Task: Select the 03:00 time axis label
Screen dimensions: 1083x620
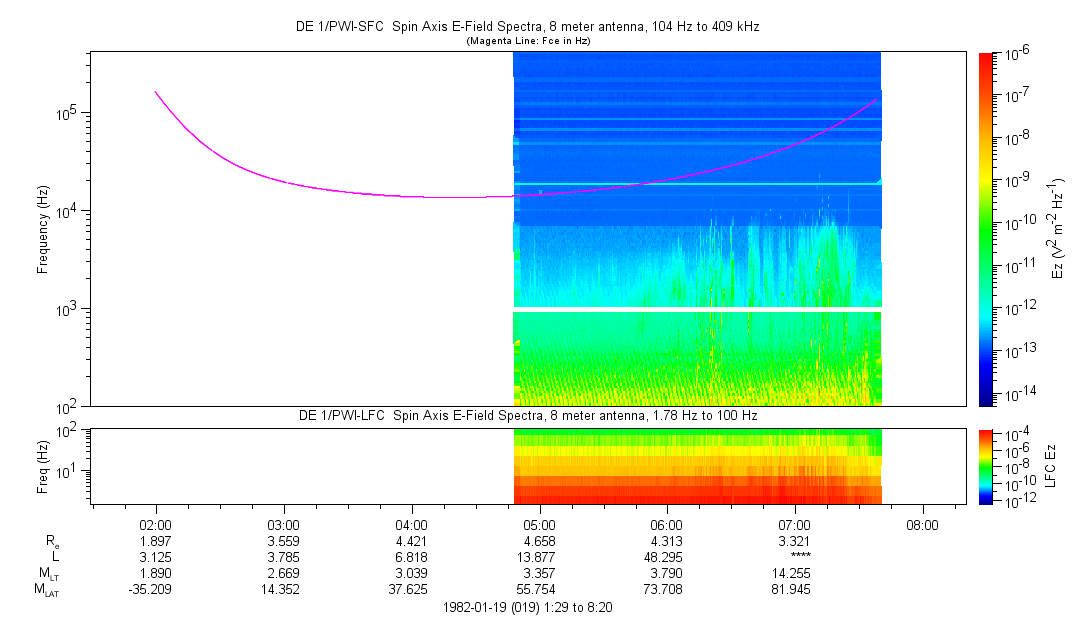Action: 284,524
